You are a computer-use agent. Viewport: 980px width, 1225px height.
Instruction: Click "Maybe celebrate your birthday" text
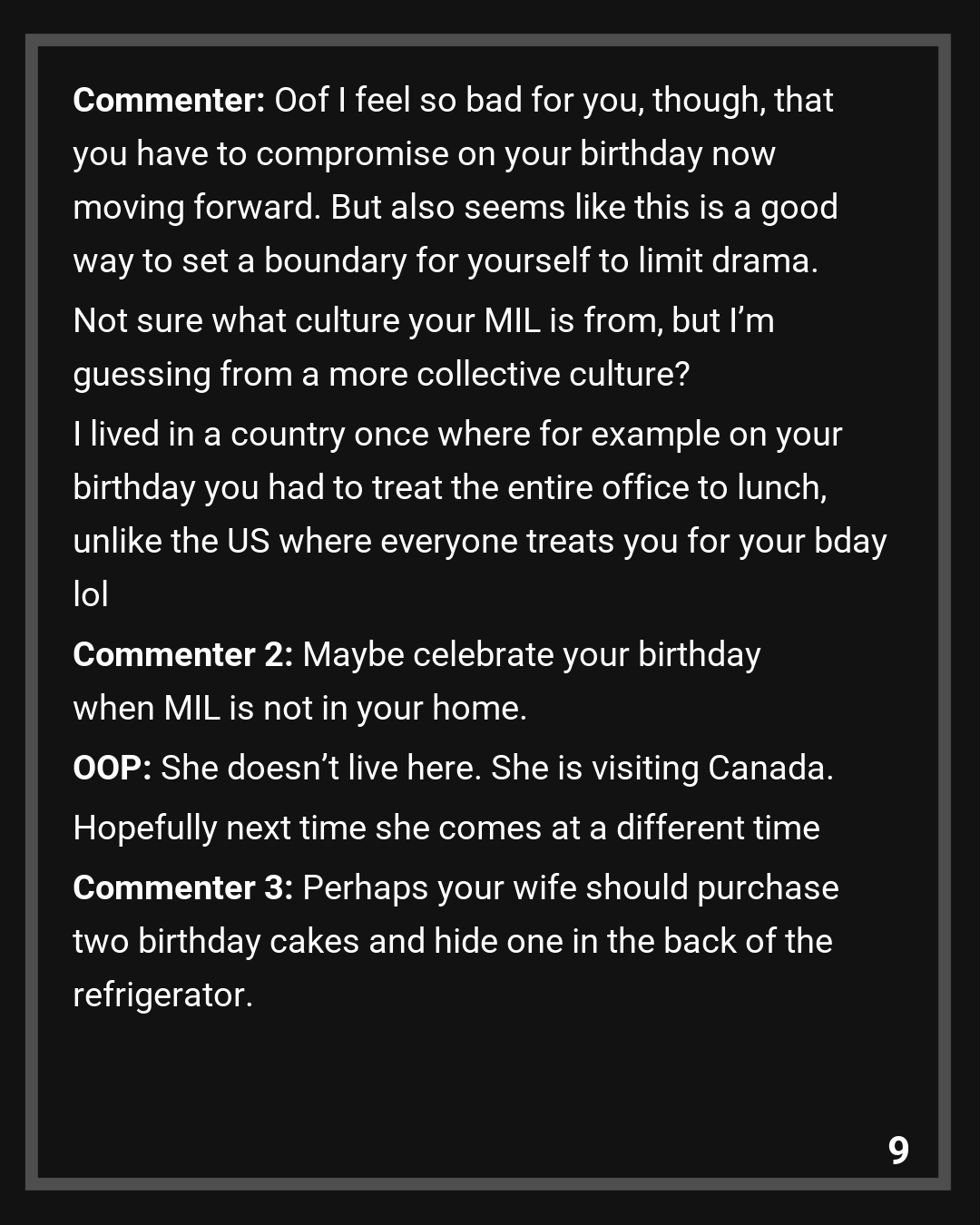click(531, 654)
